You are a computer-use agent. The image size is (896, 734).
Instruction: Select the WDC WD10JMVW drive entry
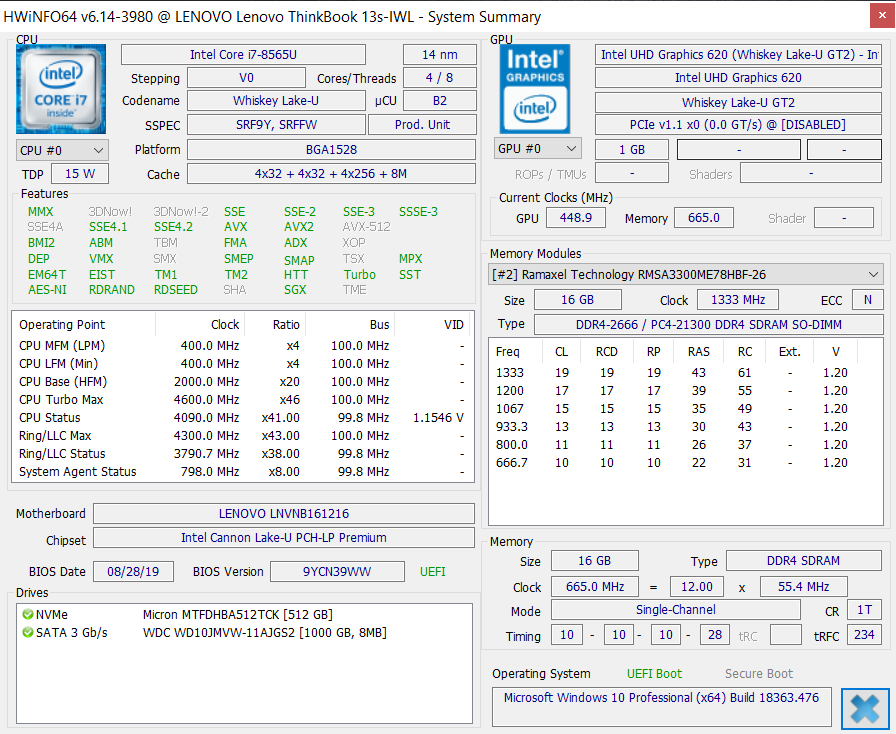click(265, 633)
